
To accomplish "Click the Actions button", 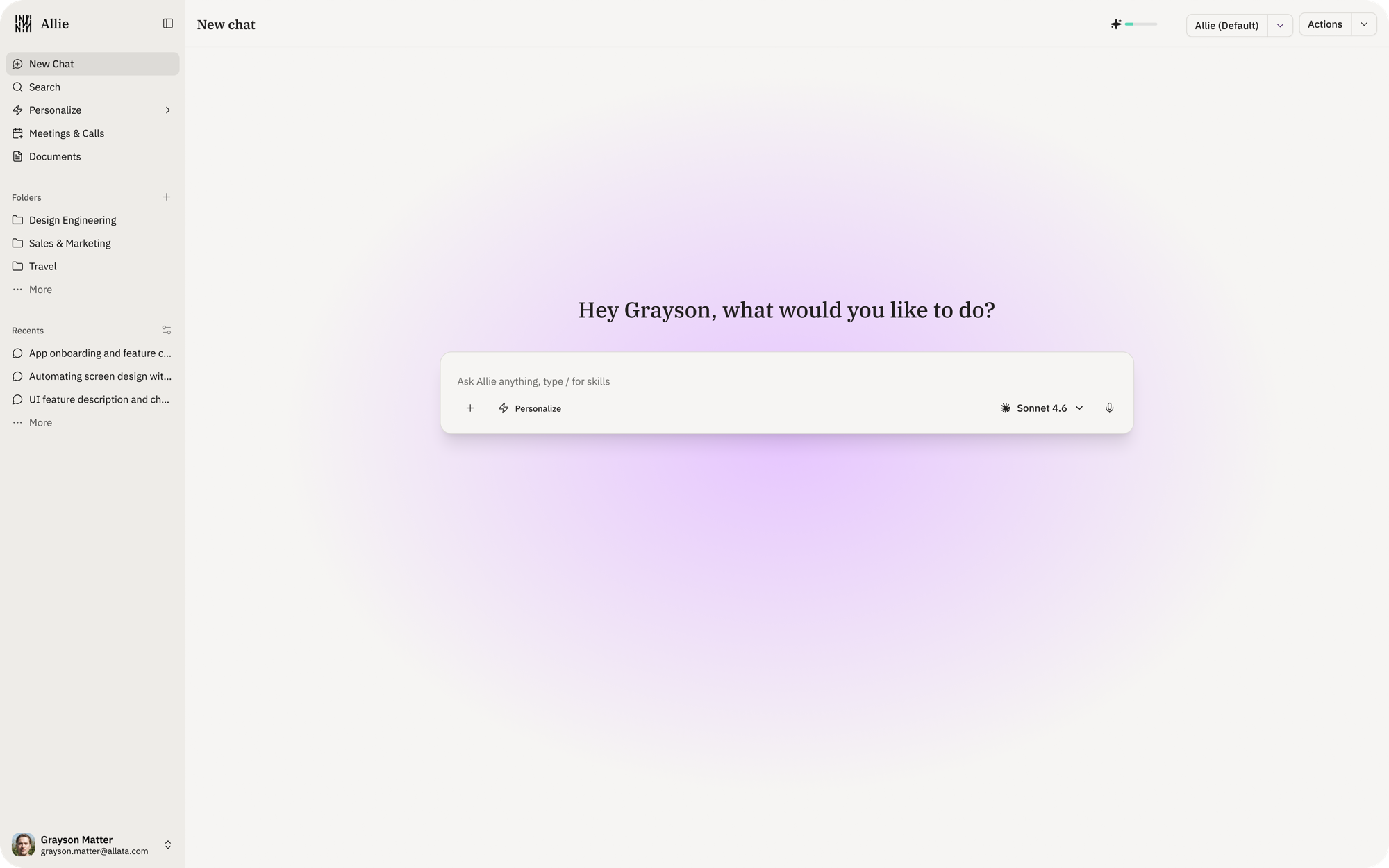I will [x=1324, y=24].
